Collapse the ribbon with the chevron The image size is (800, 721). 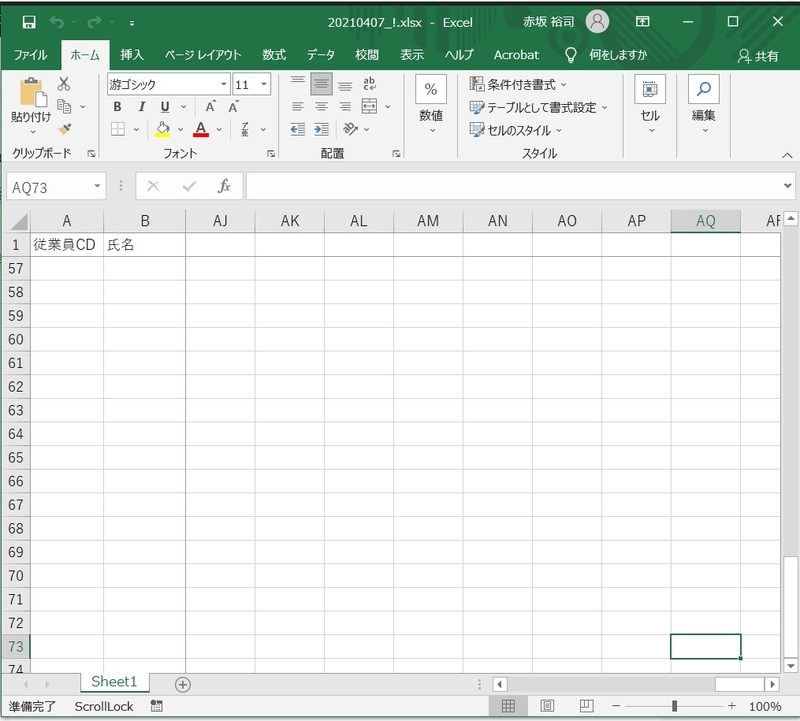pos(787,155)
